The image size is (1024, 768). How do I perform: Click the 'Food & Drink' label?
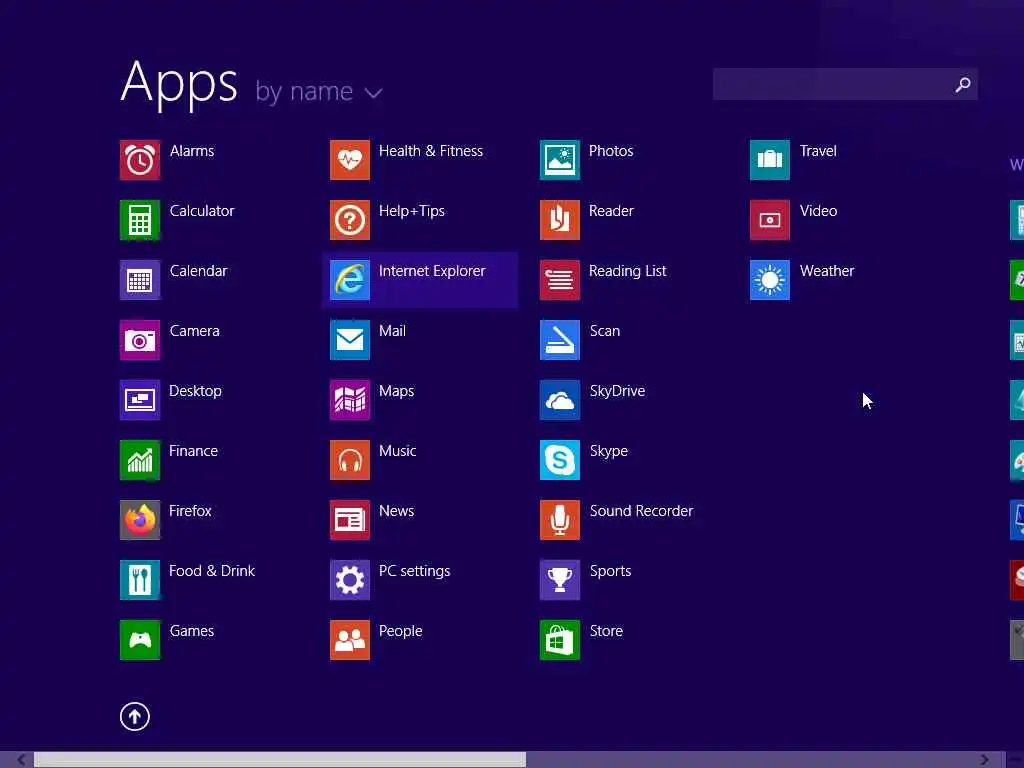click(x=212, y=571)
